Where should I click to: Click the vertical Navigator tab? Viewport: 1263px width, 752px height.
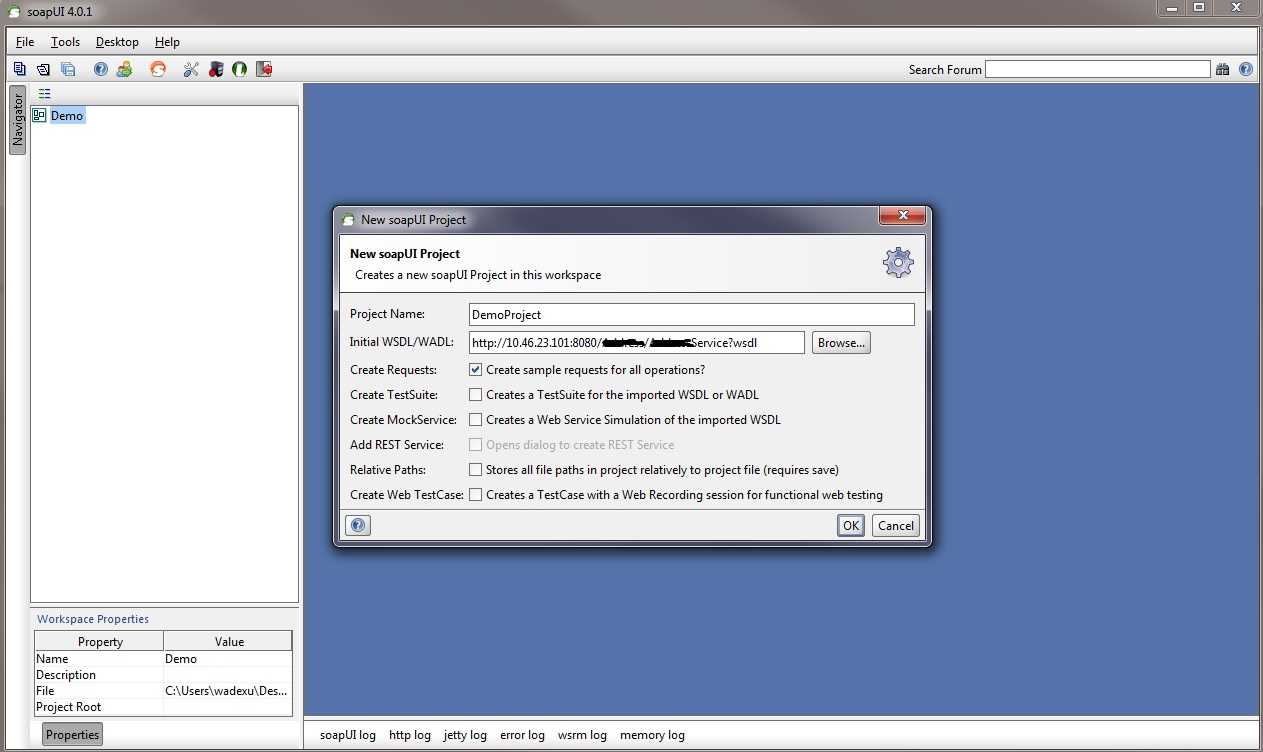(x=17, y=121)
